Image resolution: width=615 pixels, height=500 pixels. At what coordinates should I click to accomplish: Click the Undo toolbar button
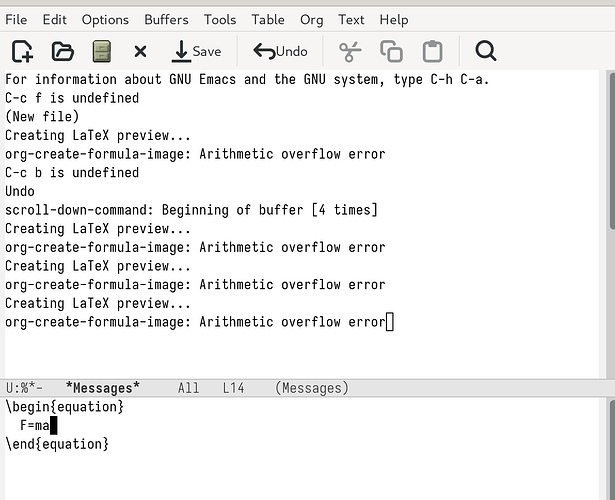pos(280,51)
